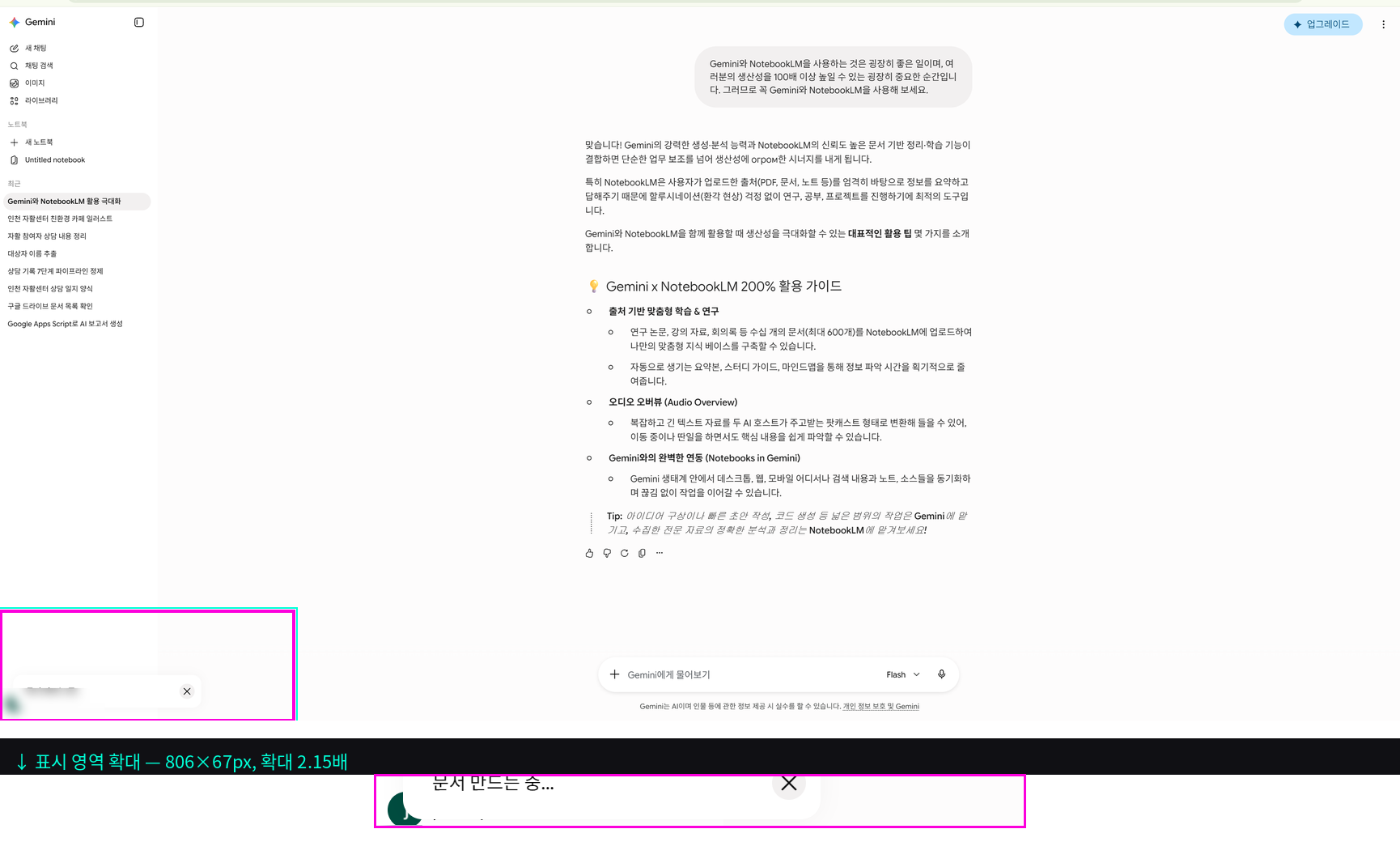The image size is (1400, 846).
Task: Click the plus icon in the prompt box
Action: coord(614,674)
